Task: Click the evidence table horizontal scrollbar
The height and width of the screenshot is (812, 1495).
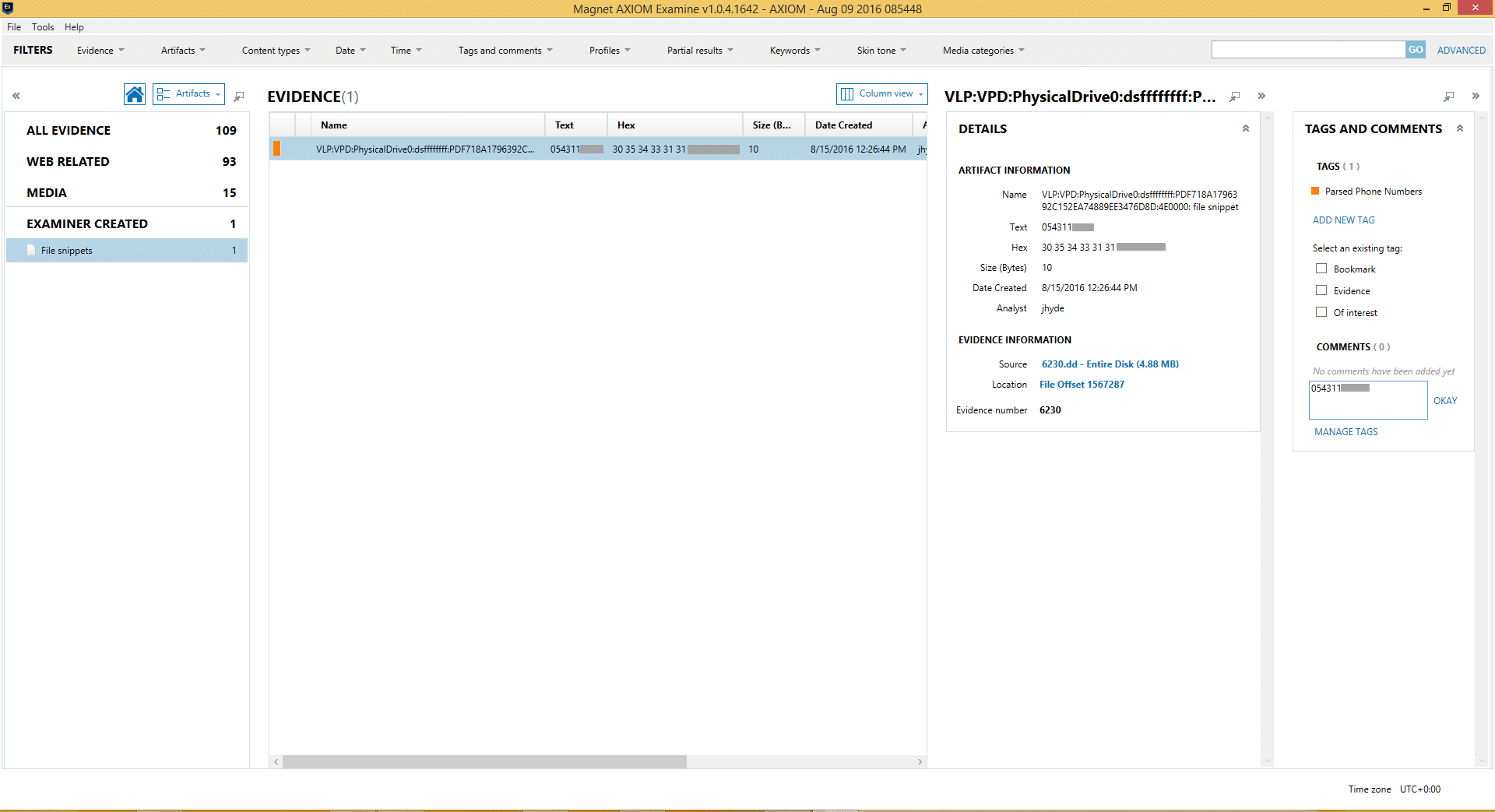Action: 484,762
